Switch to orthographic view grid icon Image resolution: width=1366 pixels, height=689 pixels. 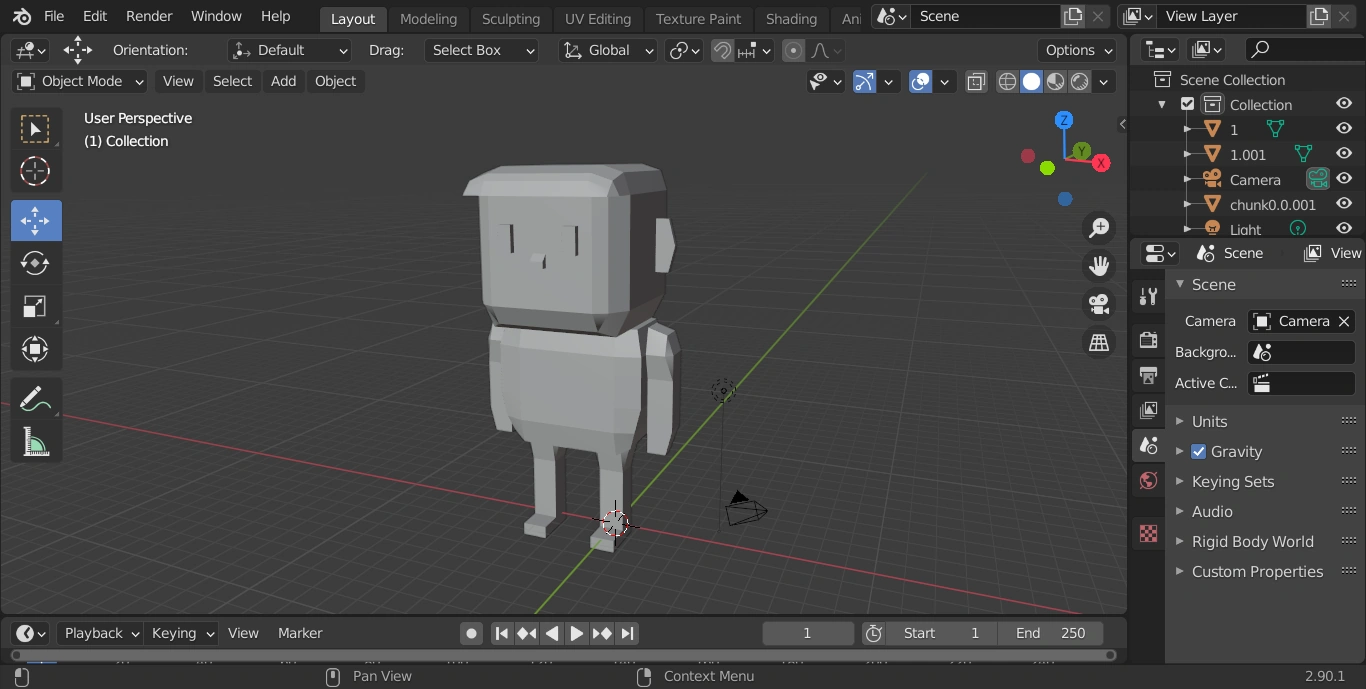point(1099,342)
